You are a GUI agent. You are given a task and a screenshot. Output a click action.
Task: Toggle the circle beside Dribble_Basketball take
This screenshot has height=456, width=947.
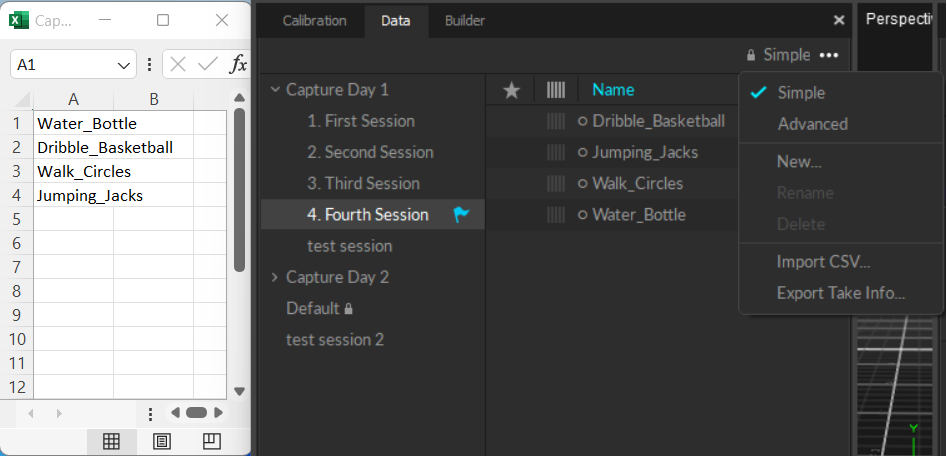[x=583, y=121]
